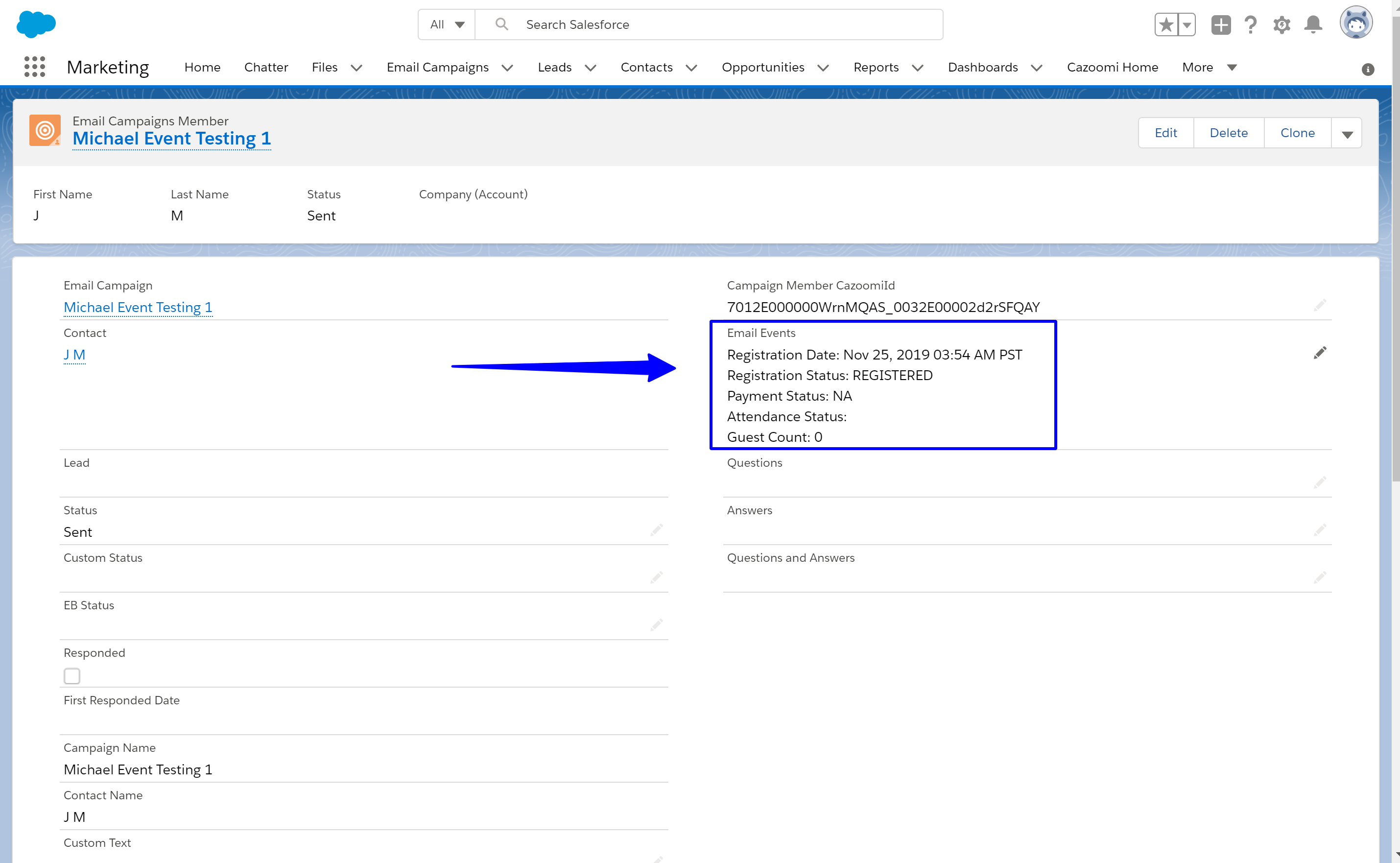Open the favorites list dropdown arrow
Screen dimensions: 1400x863
click(x=1186, y=24)
